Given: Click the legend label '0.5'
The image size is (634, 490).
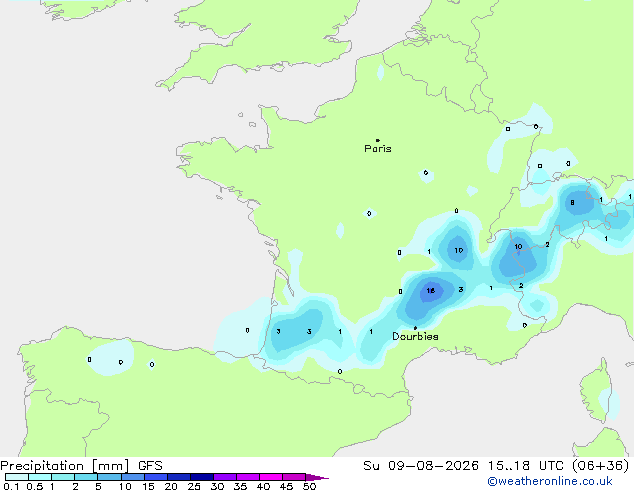Looking at the screenshot, I should tap(35, 486).
